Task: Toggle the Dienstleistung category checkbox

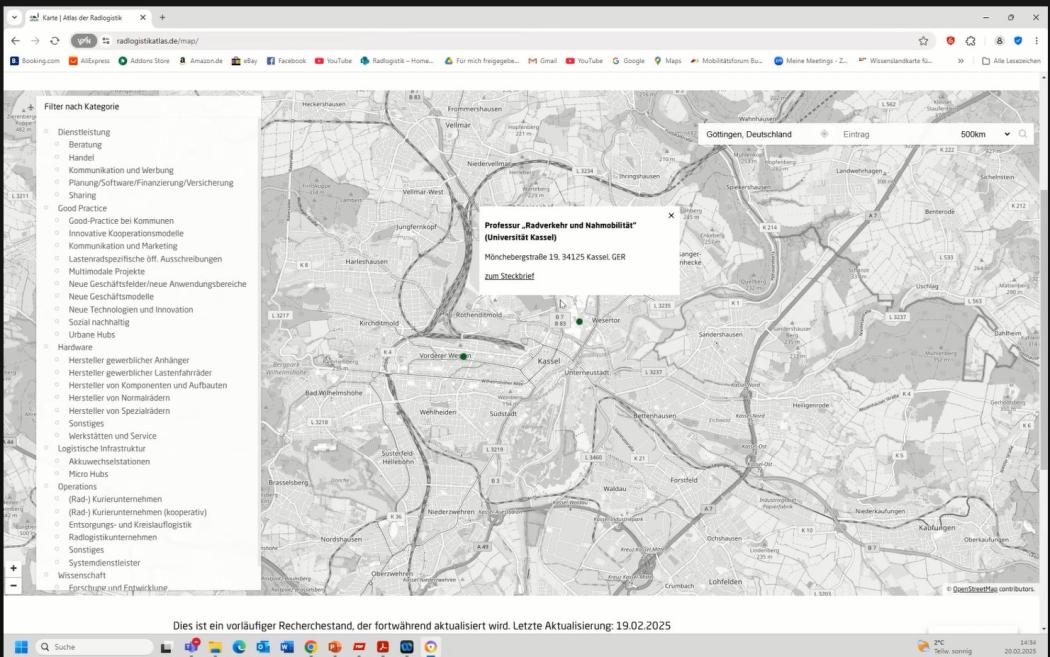Action: (x=46, y=132)
